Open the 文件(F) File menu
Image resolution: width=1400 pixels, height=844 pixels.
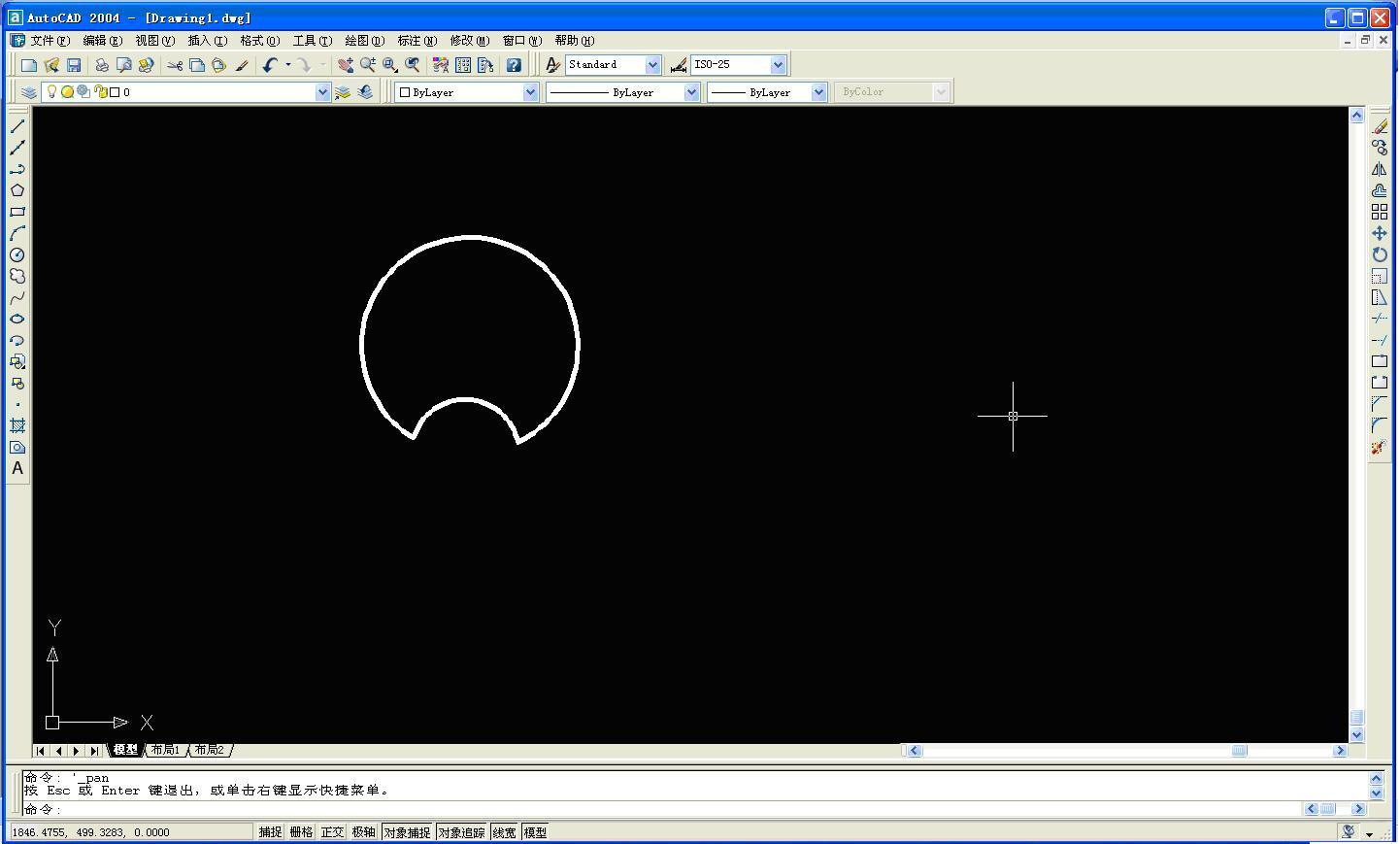coord(50,41)
